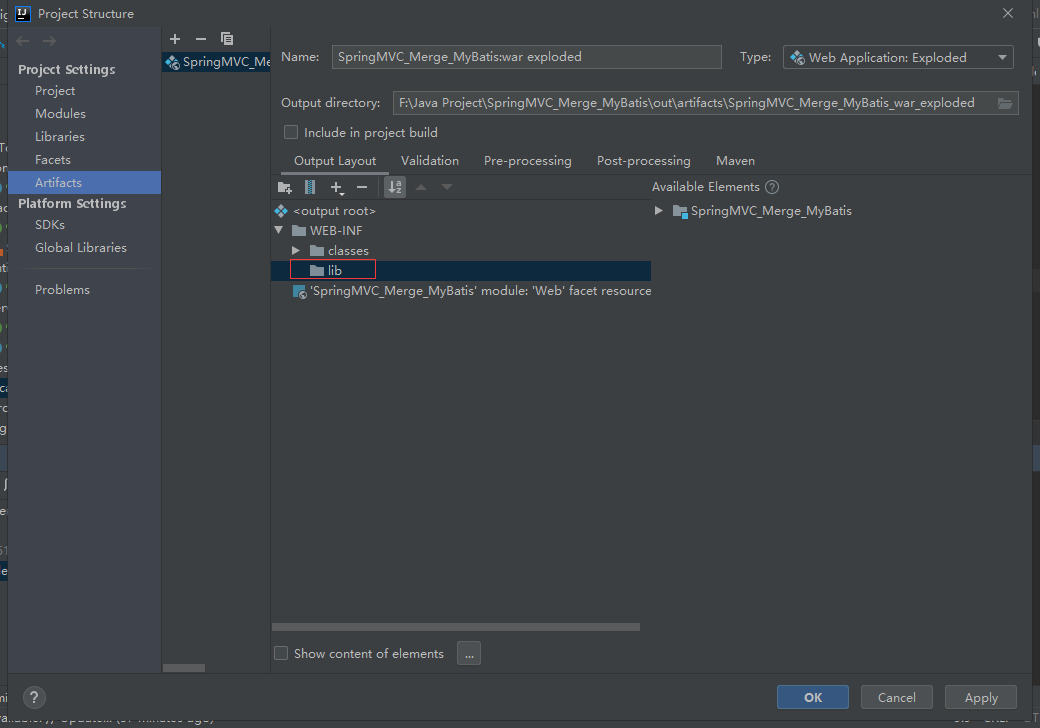Navigate forward with right arrow
This screenshot has width=1040, height=728.
(50, 41)
